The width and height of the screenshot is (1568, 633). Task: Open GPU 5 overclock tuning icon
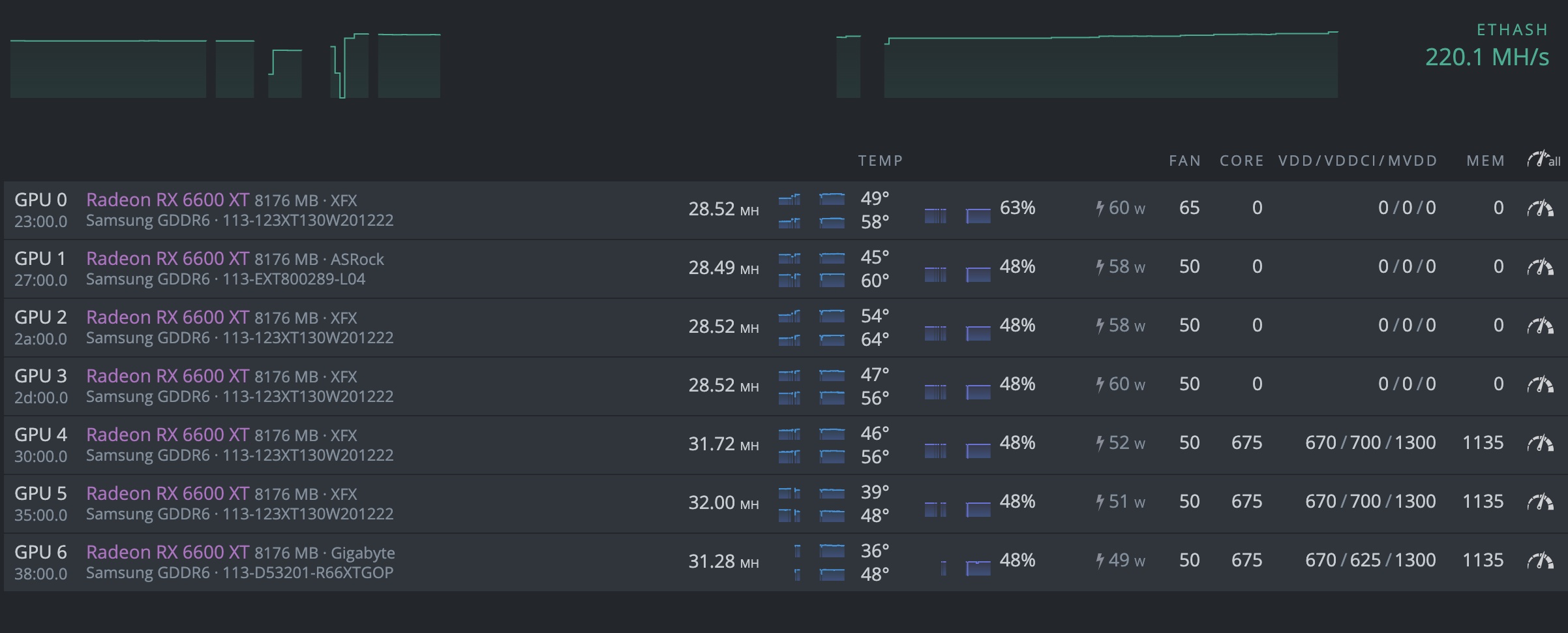1540,502
